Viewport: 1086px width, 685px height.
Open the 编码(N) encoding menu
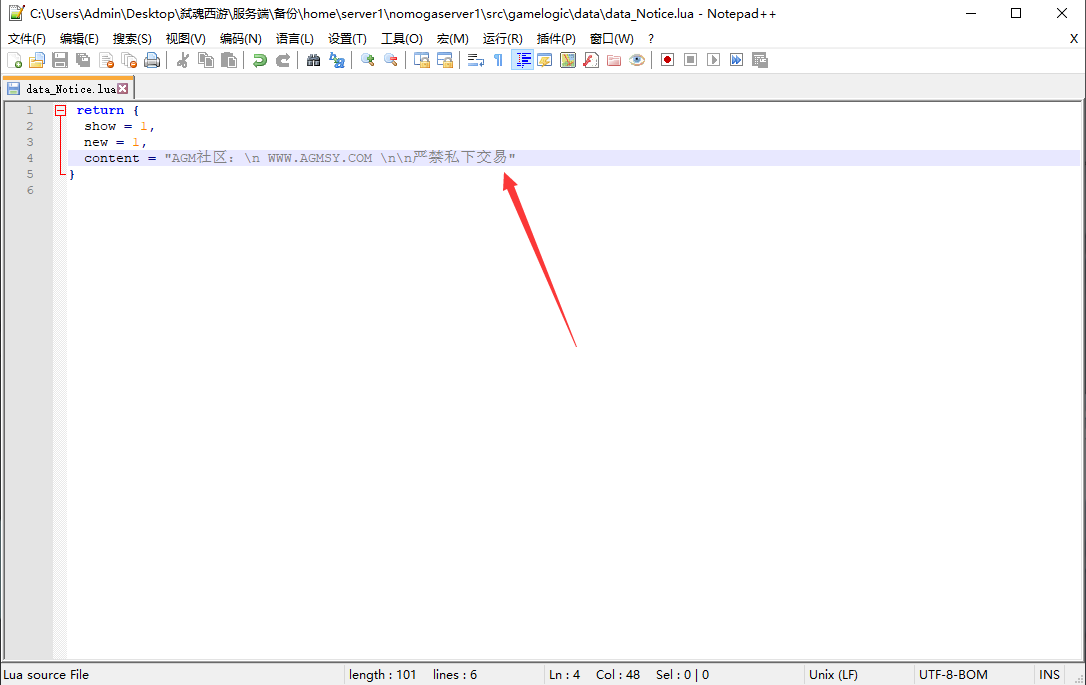tap(240, 38)
